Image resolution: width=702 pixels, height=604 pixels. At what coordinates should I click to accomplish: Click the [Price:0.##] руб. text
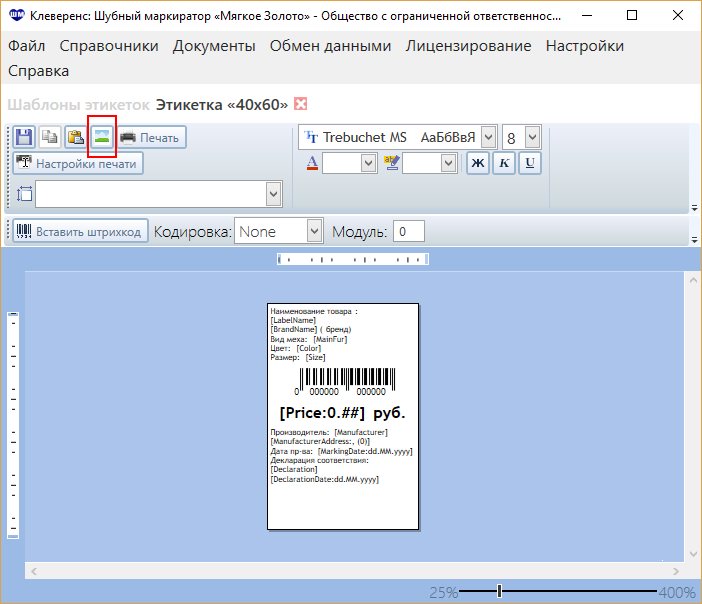(x=342, y=412)
